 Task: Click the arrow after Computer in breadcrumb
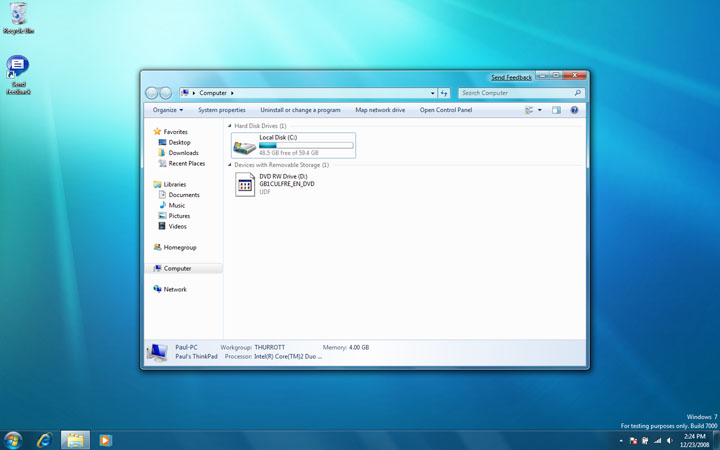point(232,93)
